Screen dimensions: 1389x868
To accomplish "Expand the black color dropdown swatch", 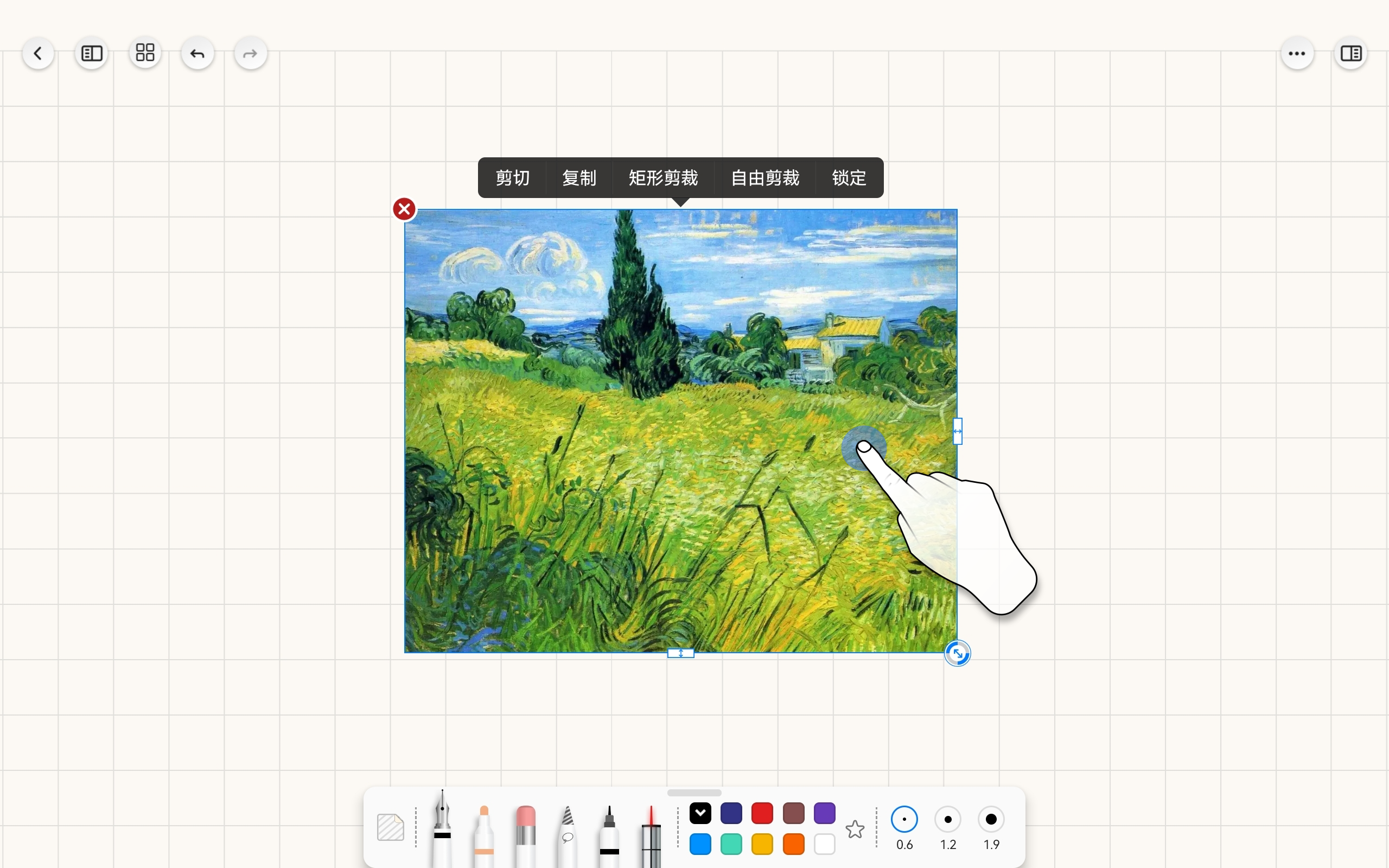I will click(700, 813).
